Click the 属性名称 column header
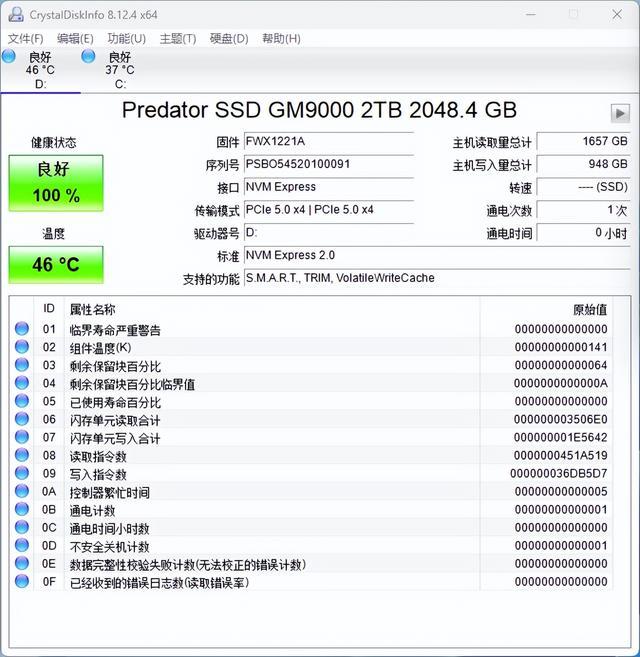Image resolution: width=640 pixels, height=657 pixels. pyautogui.click(x=92, y=310)
